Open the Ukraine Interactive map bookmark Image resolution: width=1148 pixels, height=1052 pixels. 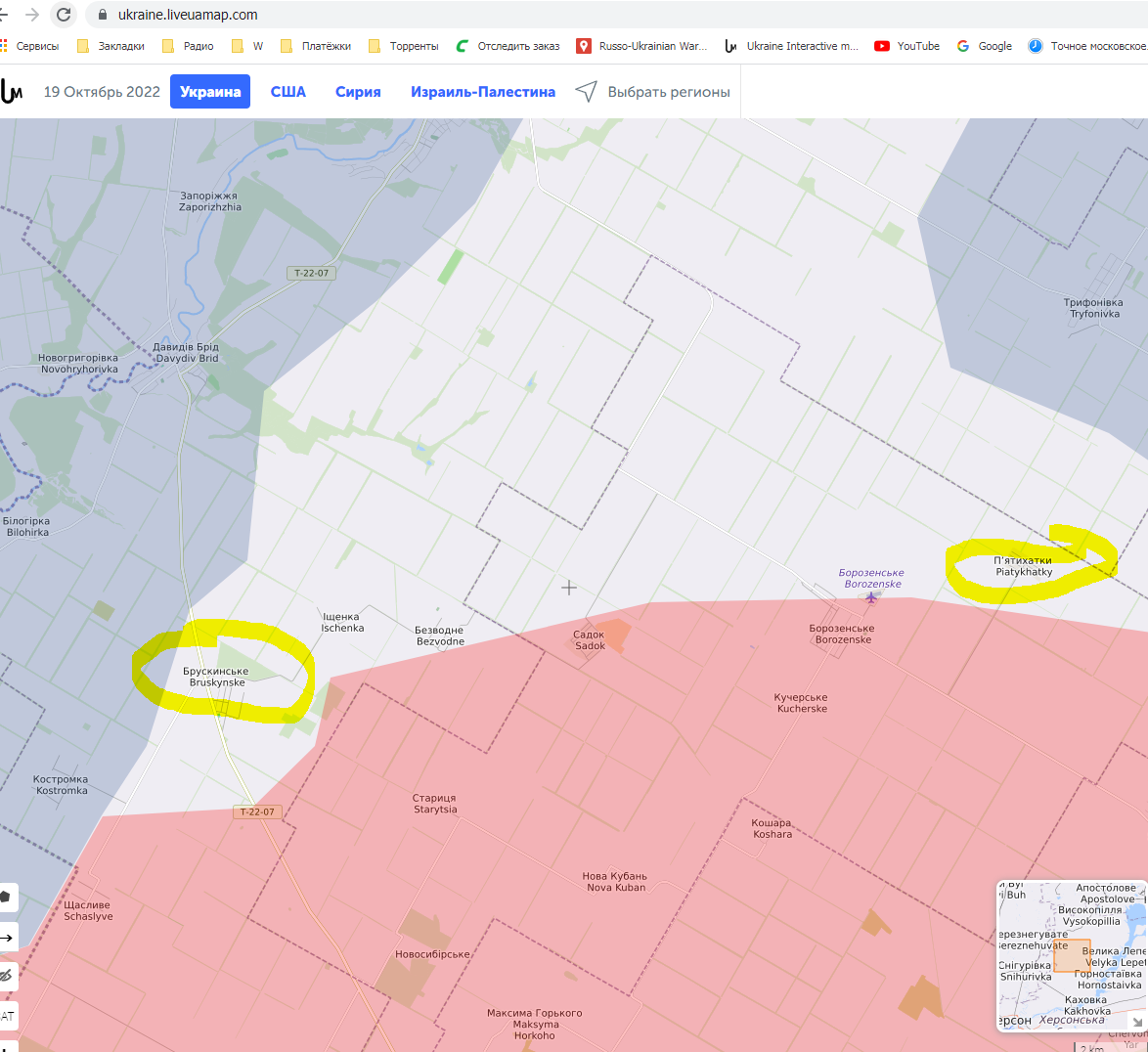click(x=791, y=45)
